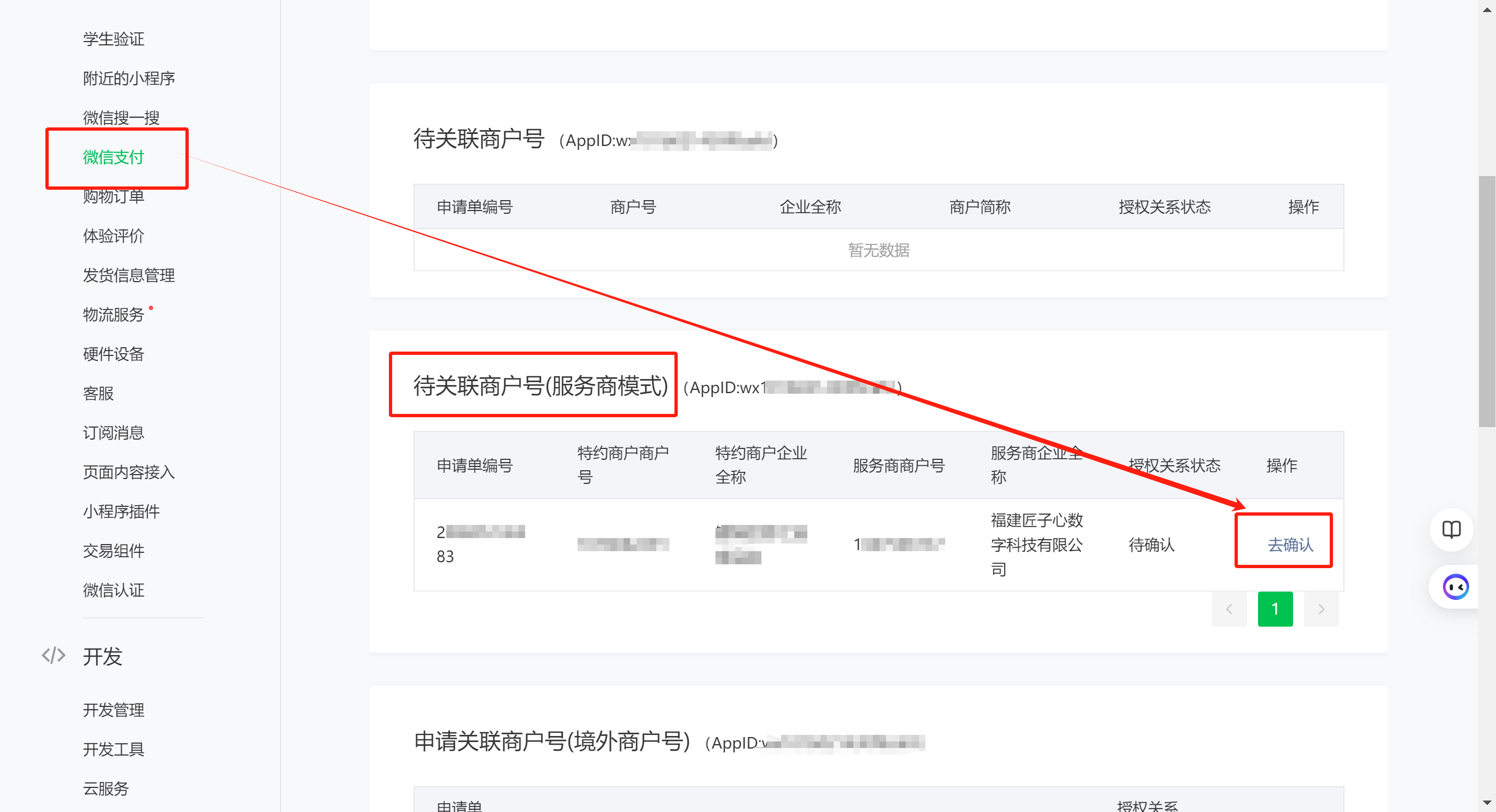Go to 订阅消息 menu entry
Viewport: 1496px width, 812px height.
pyautogui.click(x=113, y=433)
